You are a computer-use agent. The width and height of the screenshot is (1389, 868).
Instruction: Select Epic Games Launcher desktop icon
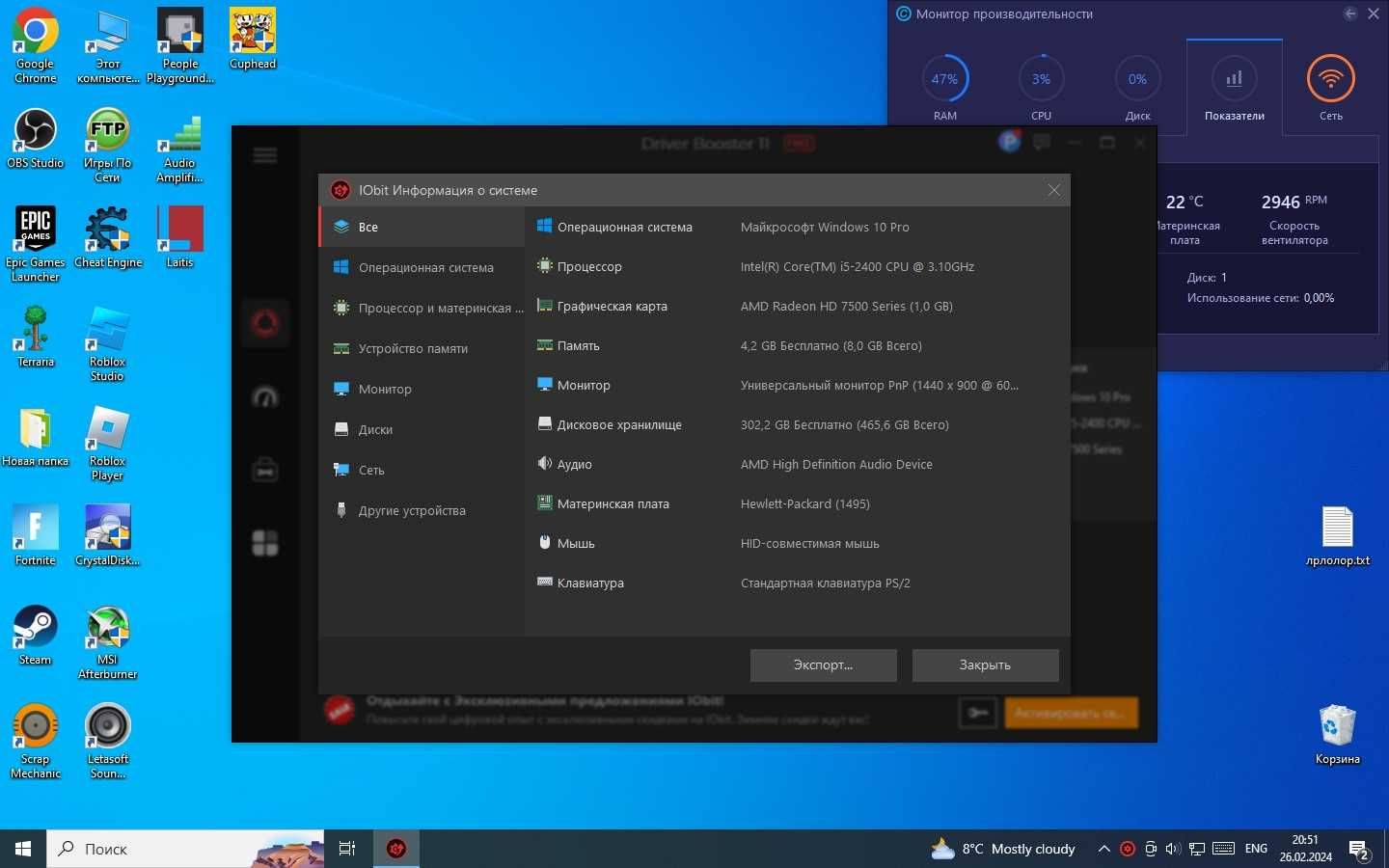pos(36,243)
